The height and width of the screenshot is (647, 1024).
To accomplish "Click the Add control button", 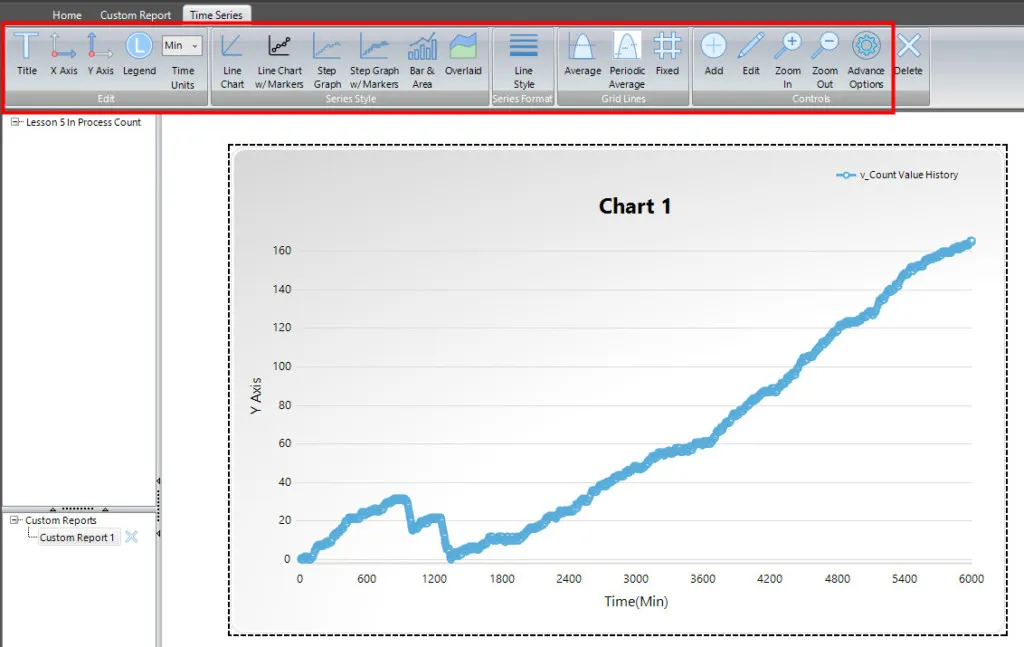I will [714, 54].
